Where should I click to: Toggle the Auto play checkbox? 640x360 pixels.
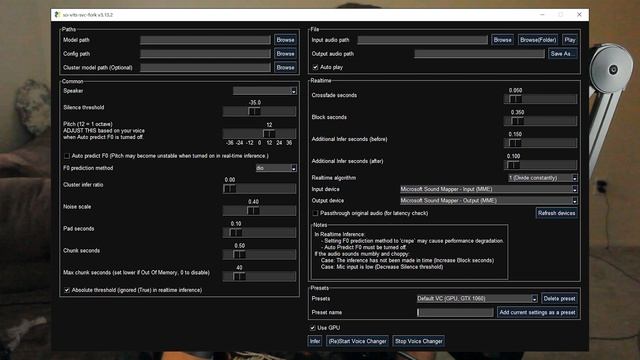[x=316, y=67]
